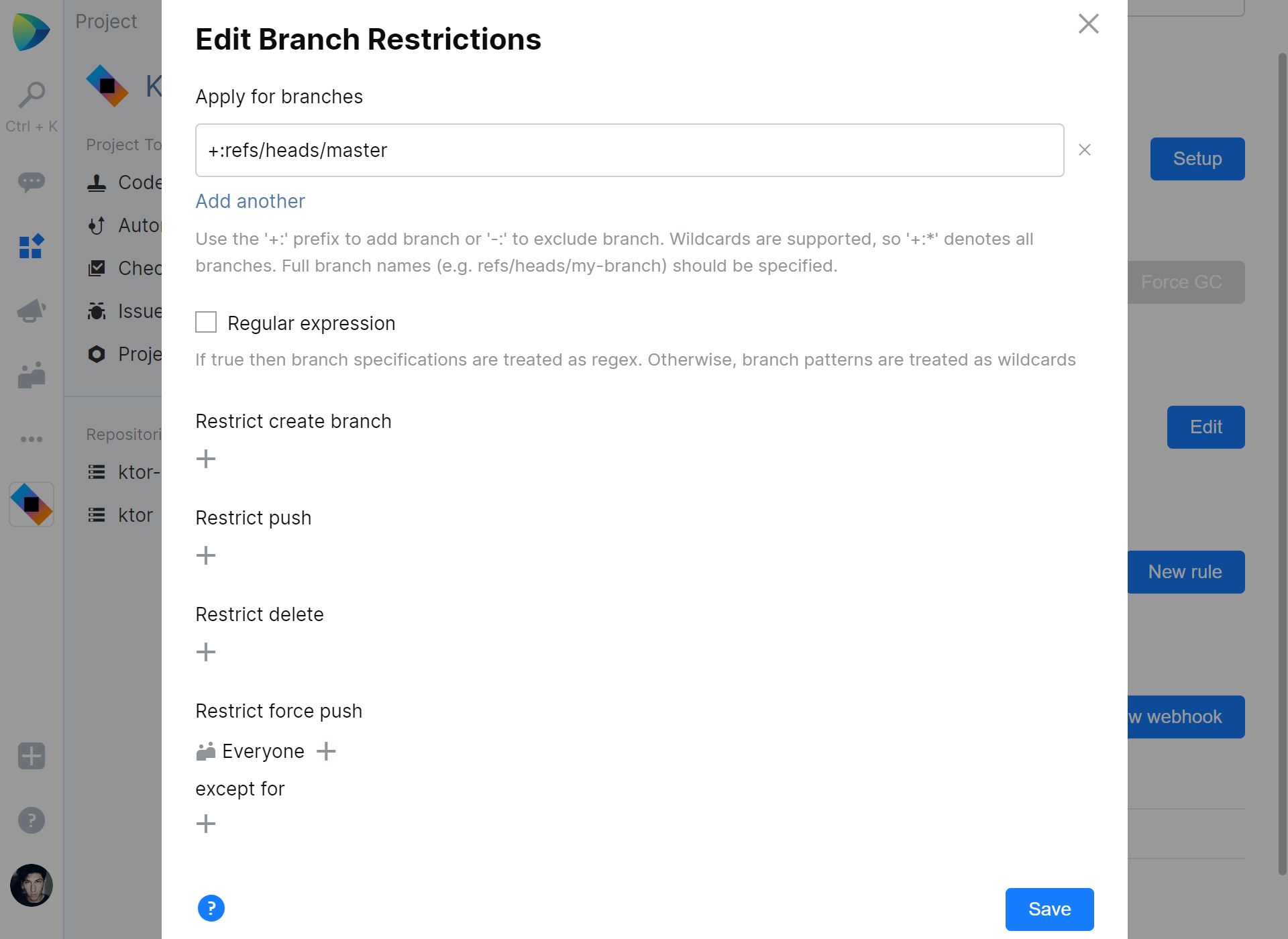The height and width of the screenshot is (939, 1288).
Task: Click the Ktor project avatar in sidebar
Action: click(31, 504)
